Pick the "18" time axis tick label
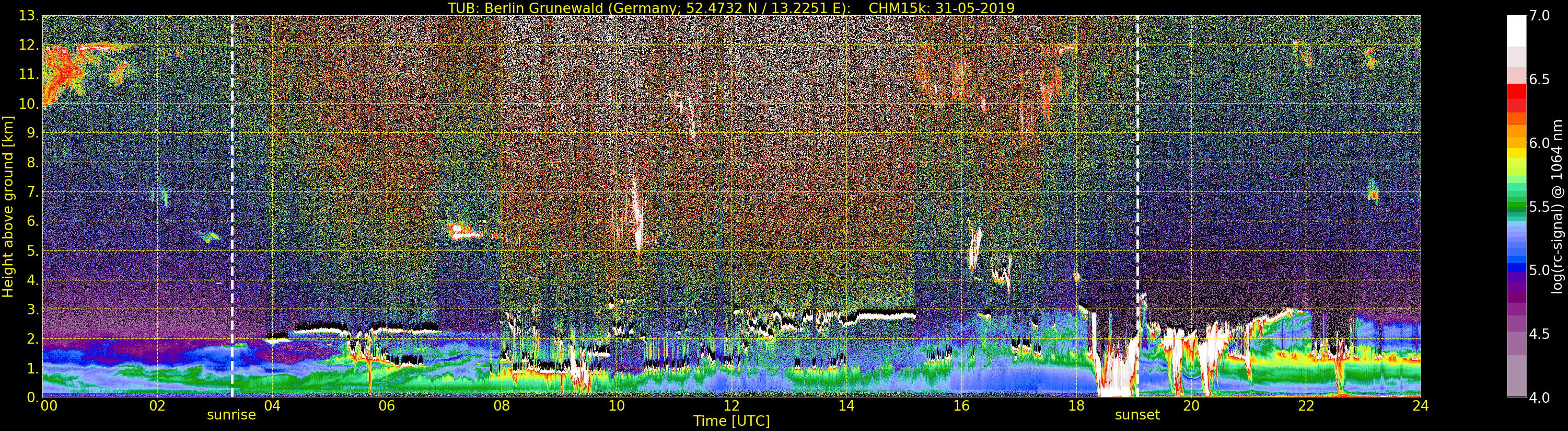 (x=1076, y=406)
